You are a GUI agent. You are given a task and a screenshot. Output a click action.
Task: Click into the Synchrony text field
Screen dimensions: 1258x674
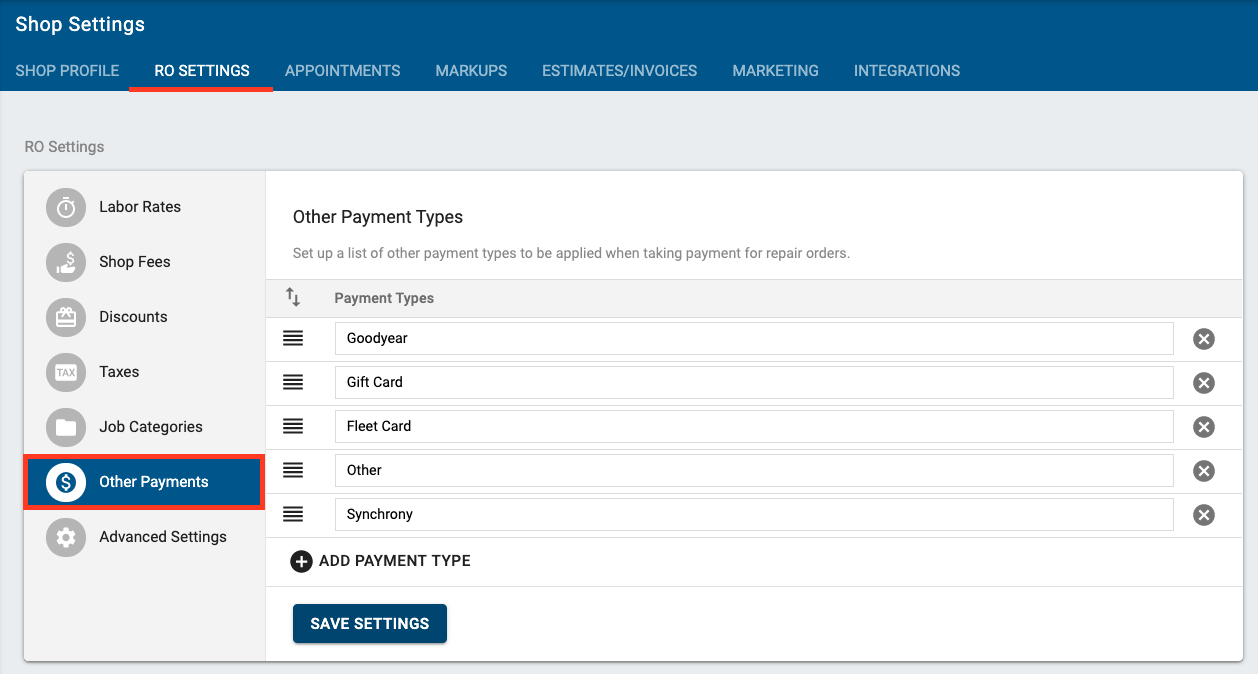754,514
